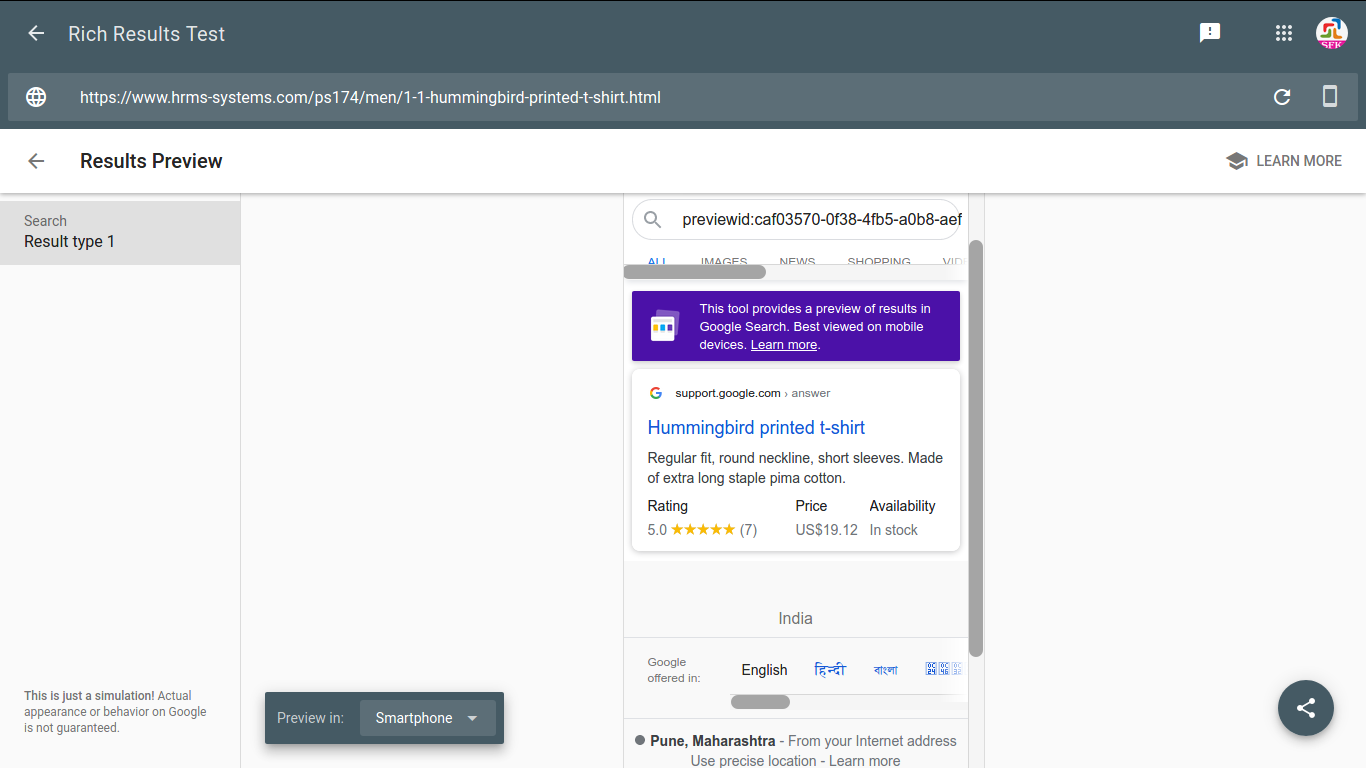Screen dimensions: 1366x768
Task: Switch to the NEWS tab in preview
Action: [x=797, y=262]
